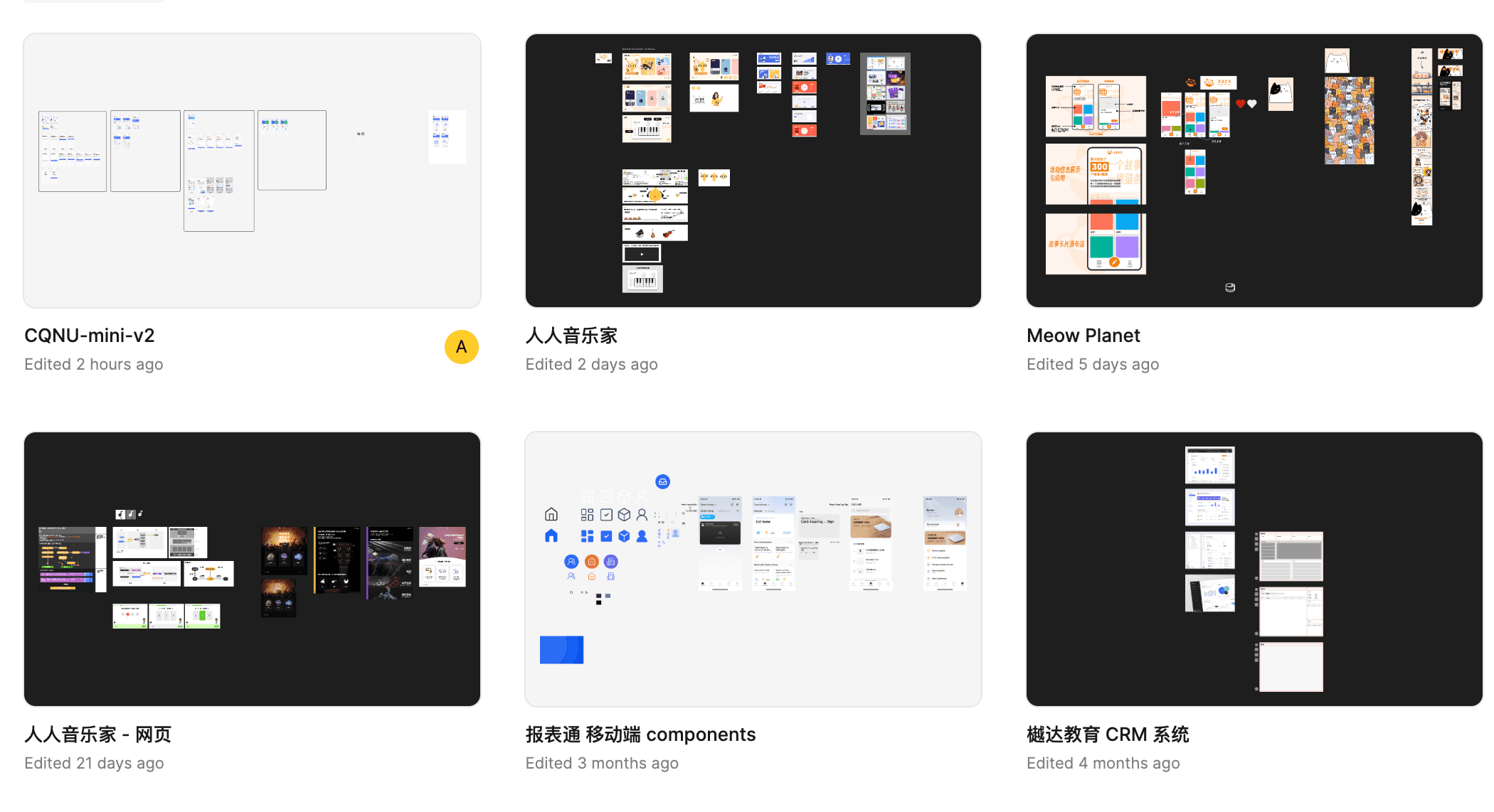Click the 'Edited 21 days ago' label
This screenshot has width=1494, height=812.
[94, 764]
